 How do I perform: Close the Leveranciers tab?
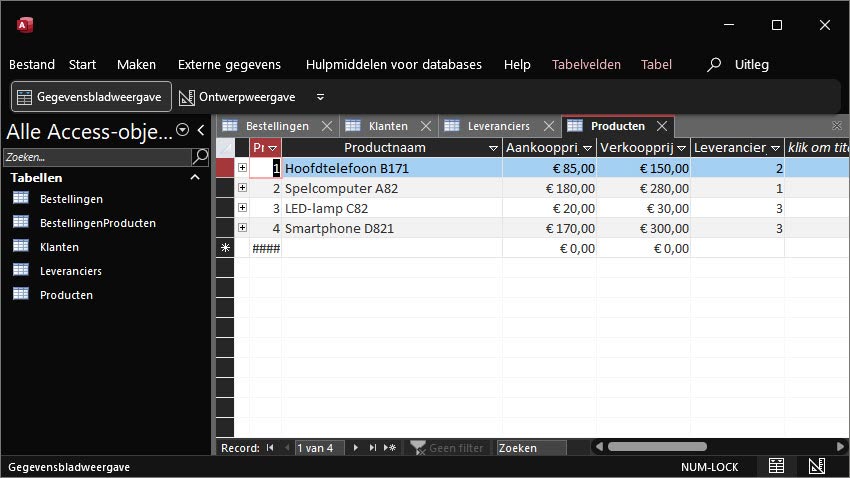549,126
